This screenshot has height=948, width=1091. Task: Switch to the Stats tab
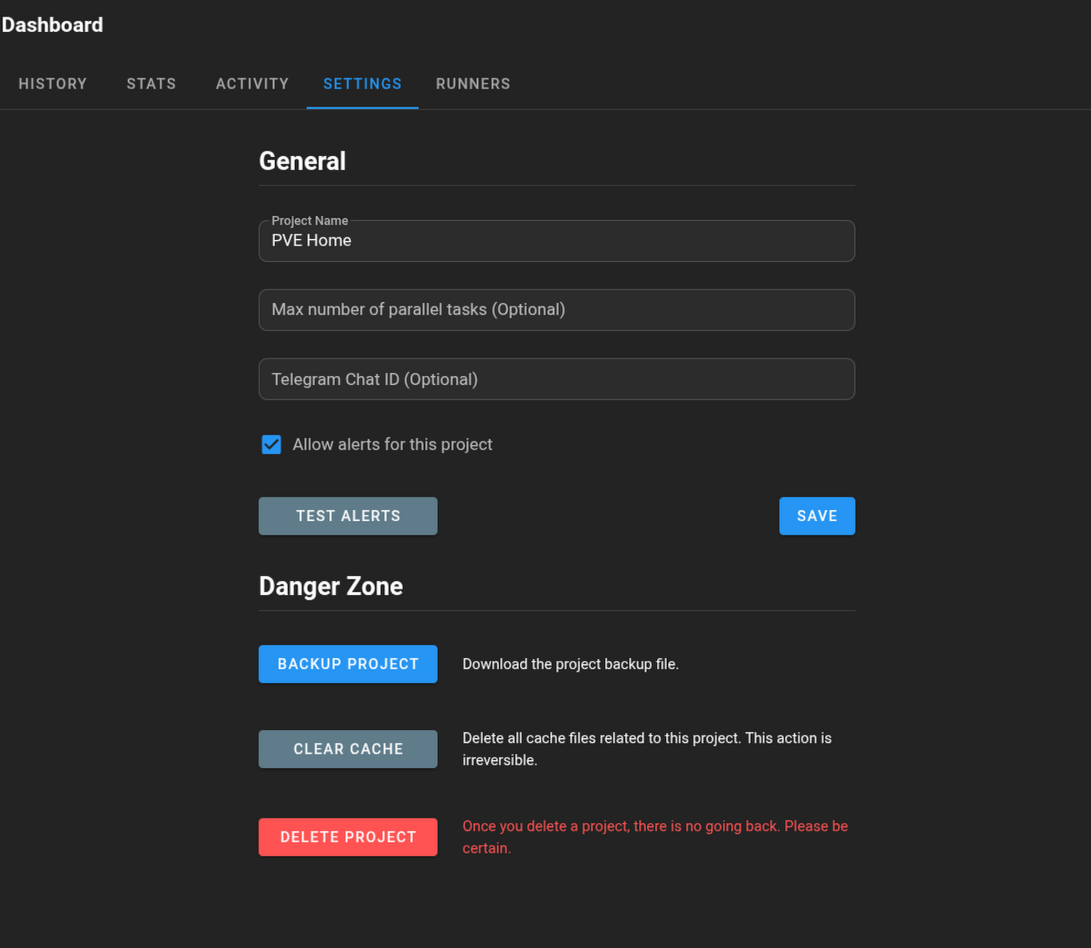click(x=151, y=84)
